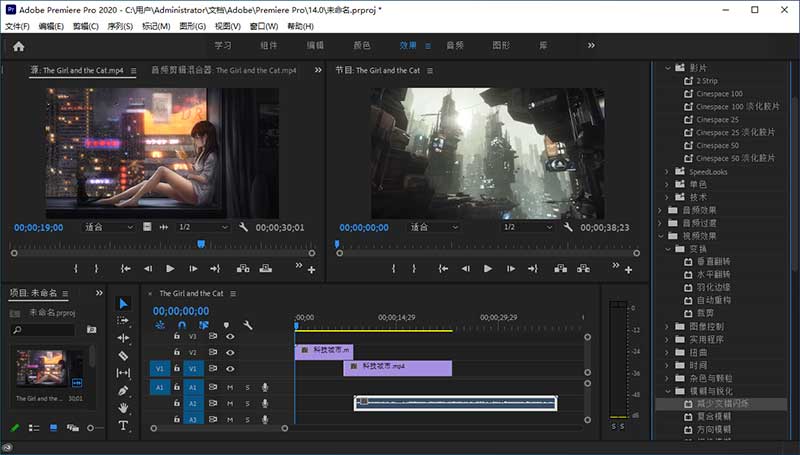Image resolution: width=800 pixels, height=455 pixels.
Task: Toggle lock on track V3
Action: coord(177,336)
